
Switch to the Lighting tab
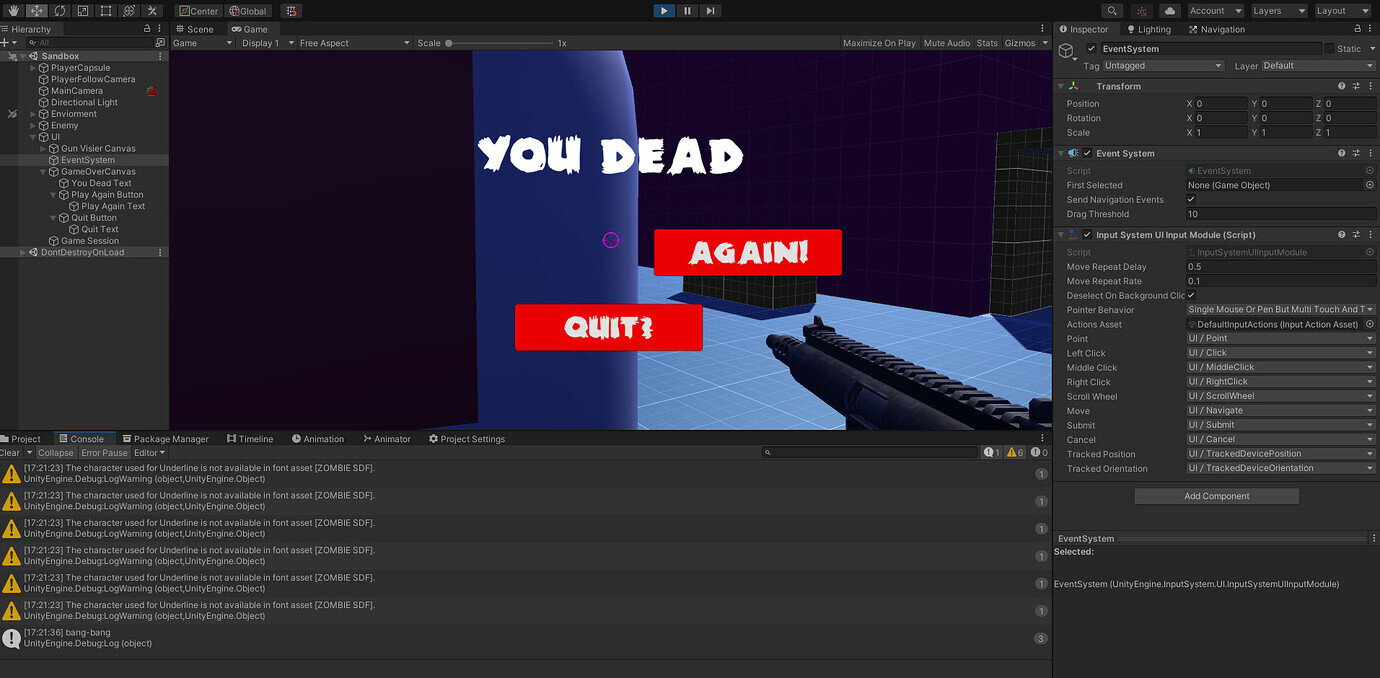coord(1147,29)
